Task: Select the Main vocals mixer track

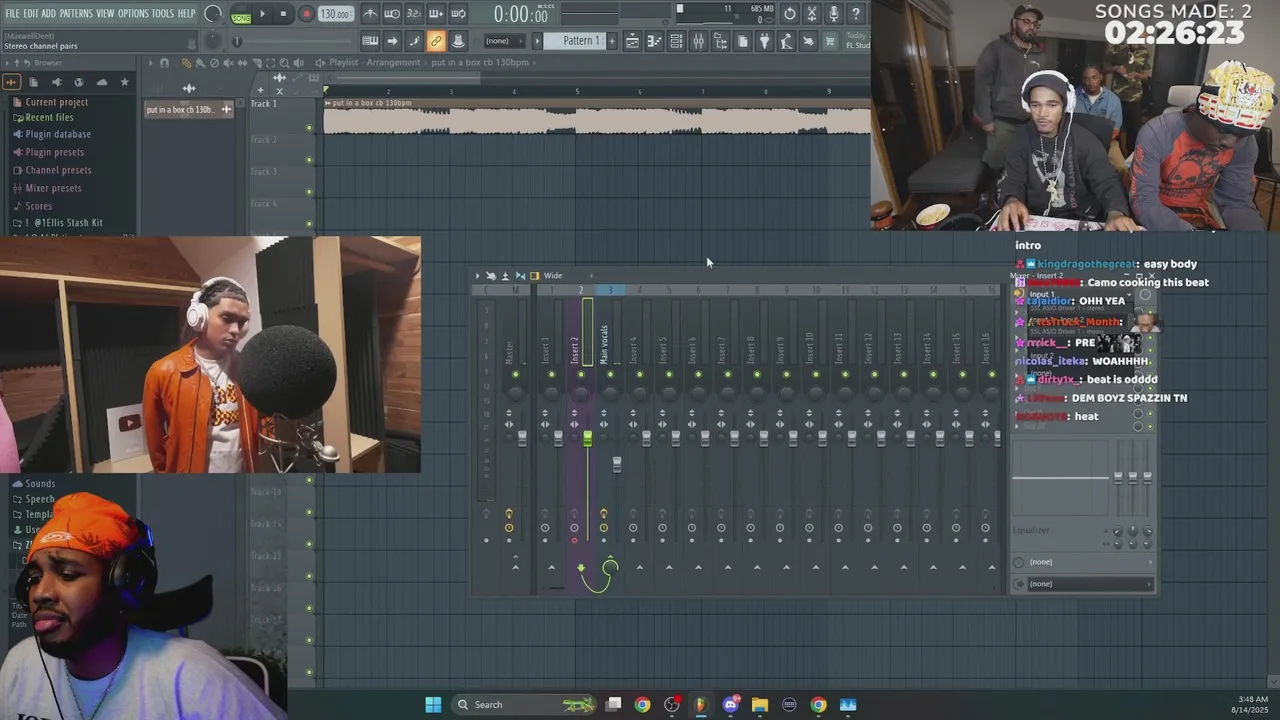Action: tap(604, 343)
